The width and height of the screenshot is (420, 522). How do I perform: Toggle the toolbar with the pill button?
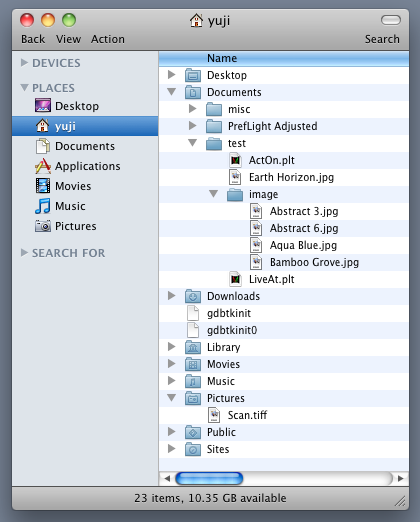[391, 20]
